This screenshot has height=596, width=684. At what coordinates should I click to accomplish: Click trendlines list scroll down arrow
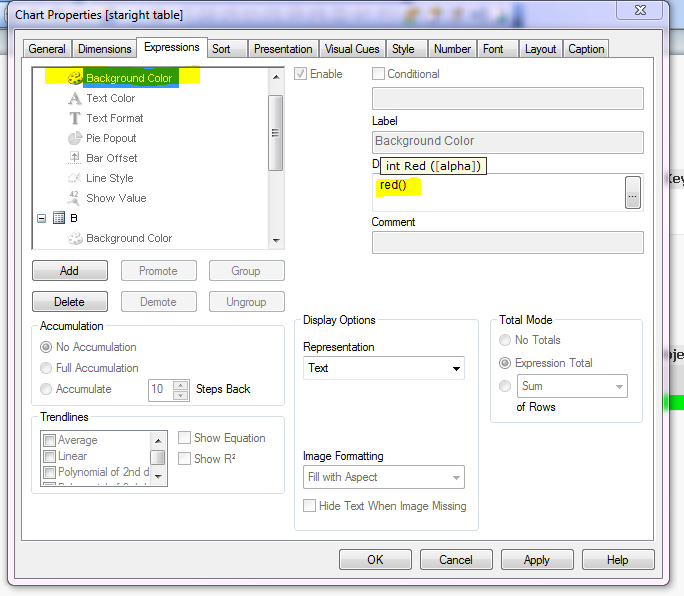tap(158, 477)
